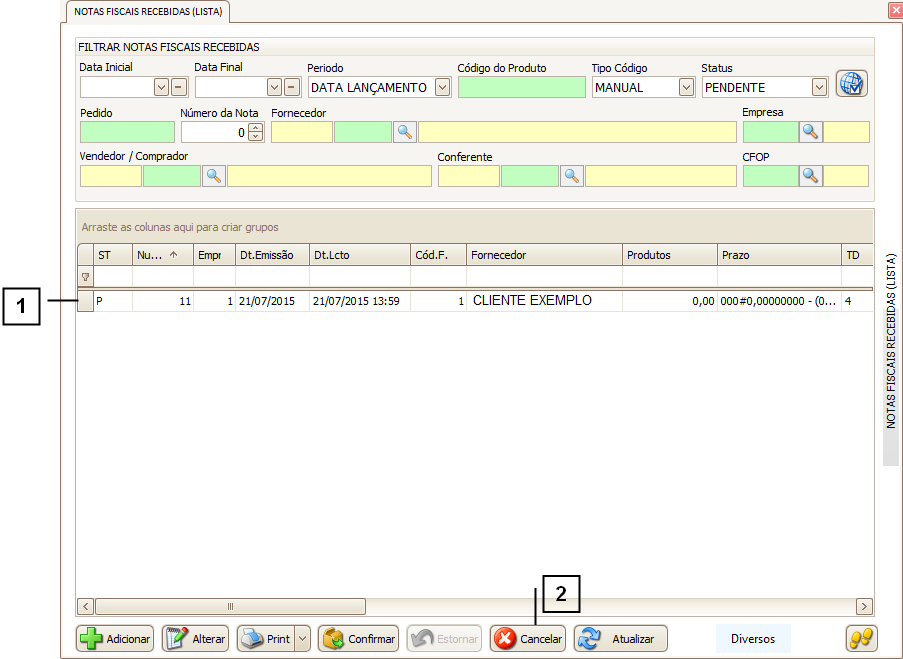Select the Notas Fiscais Recebidas (Lista) tab

150,11
